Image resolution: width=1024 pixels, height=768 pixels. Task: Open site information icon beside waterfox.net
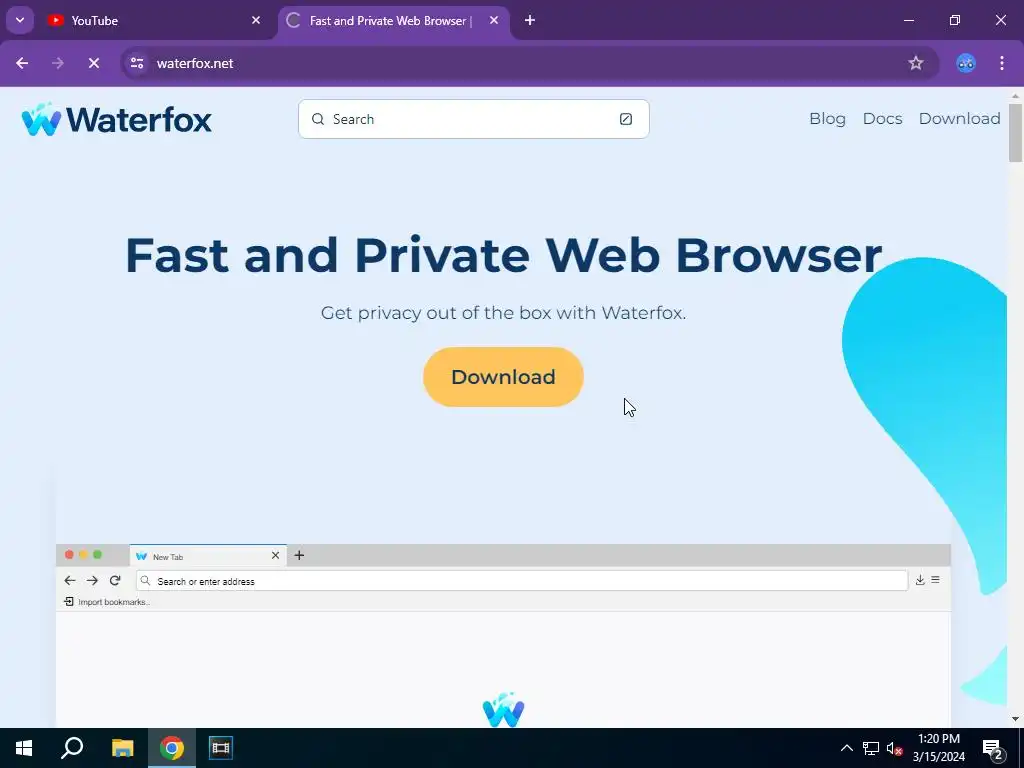(137, 63)
